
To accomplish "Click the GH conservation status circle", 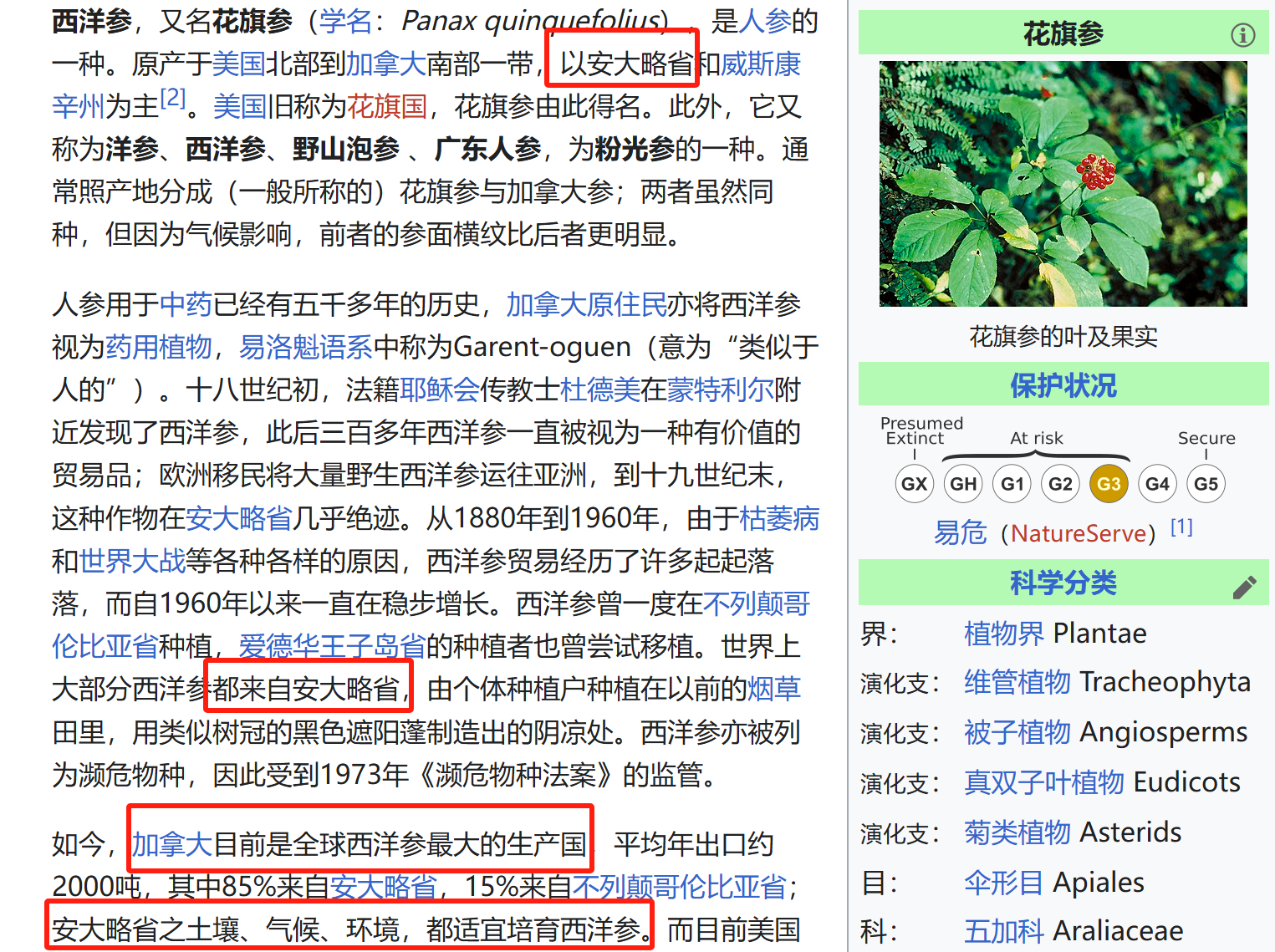I will [963, 484].
